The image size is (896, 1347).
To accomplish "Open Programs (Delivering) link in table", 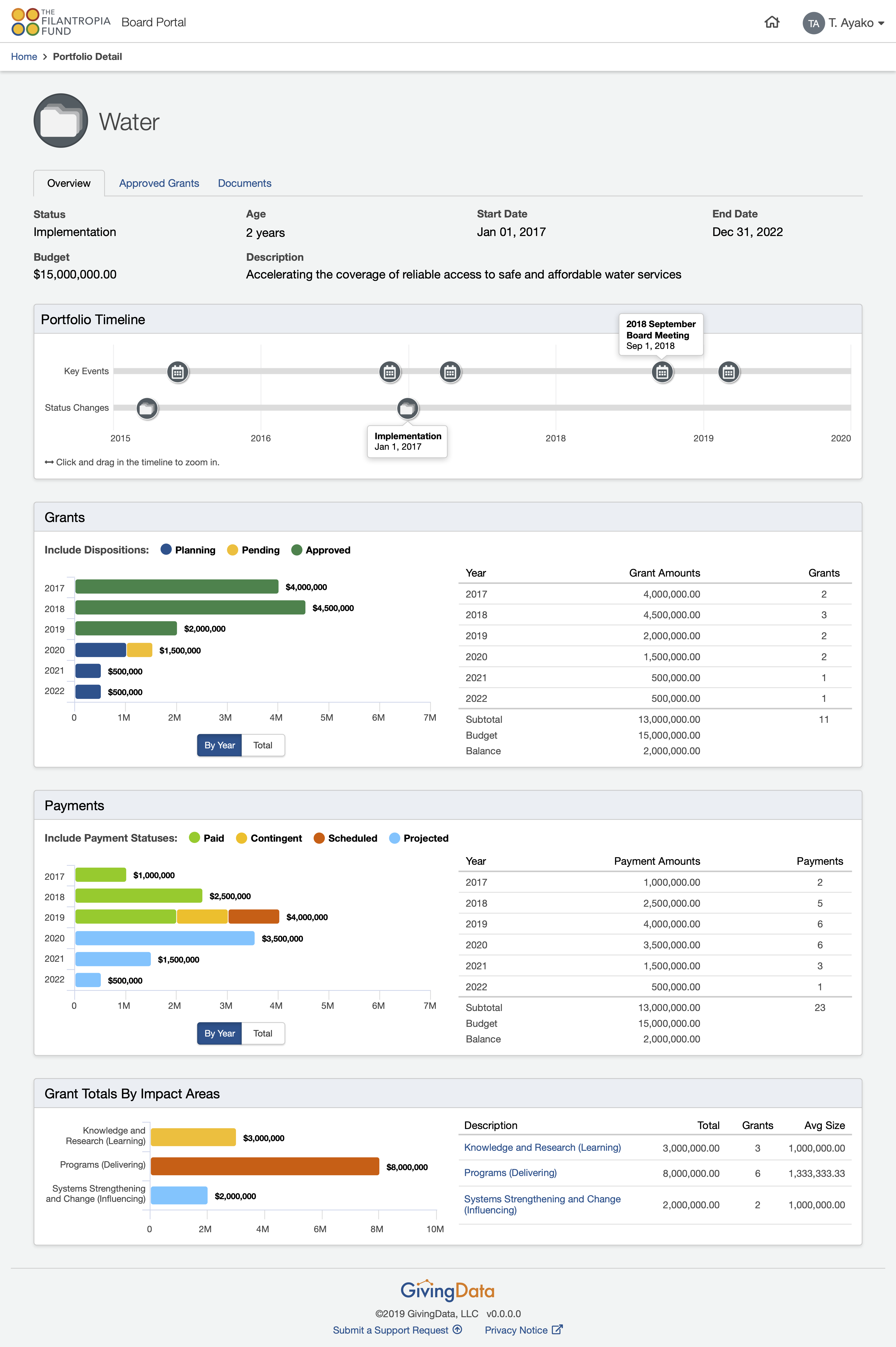I will pos(510,1172).
